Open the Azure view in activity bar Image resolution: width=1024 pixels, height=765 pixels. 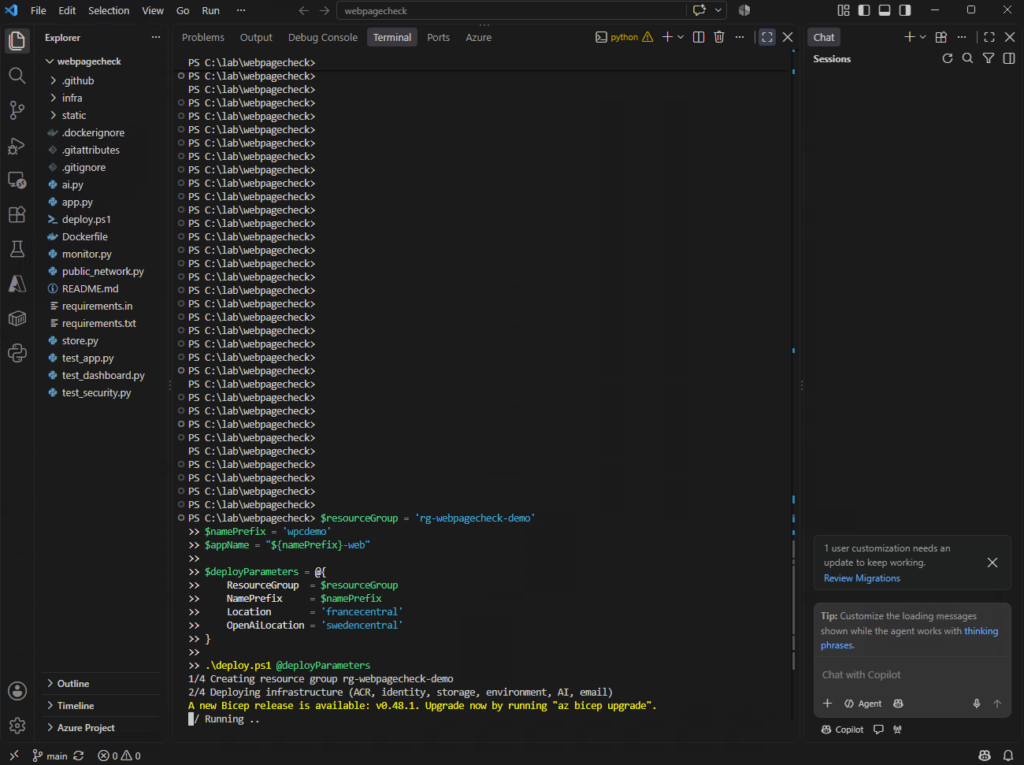click(17, 284)
